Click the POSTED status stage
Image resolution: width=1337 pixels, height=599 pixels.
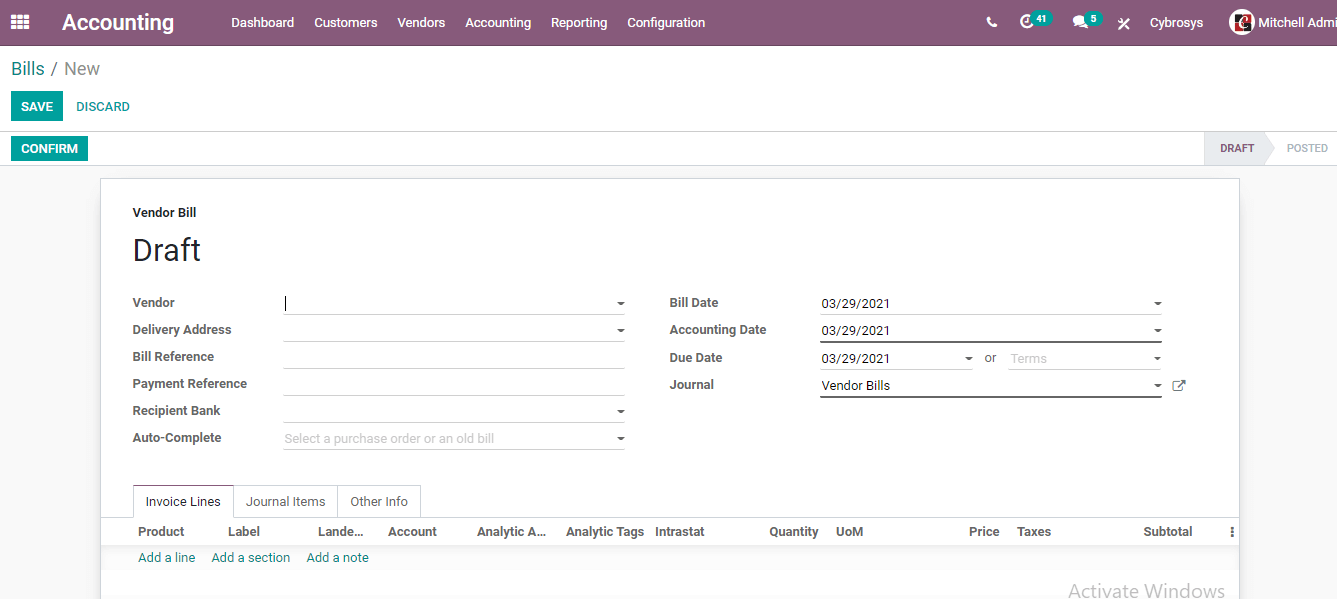click(x=1307, y=148)
